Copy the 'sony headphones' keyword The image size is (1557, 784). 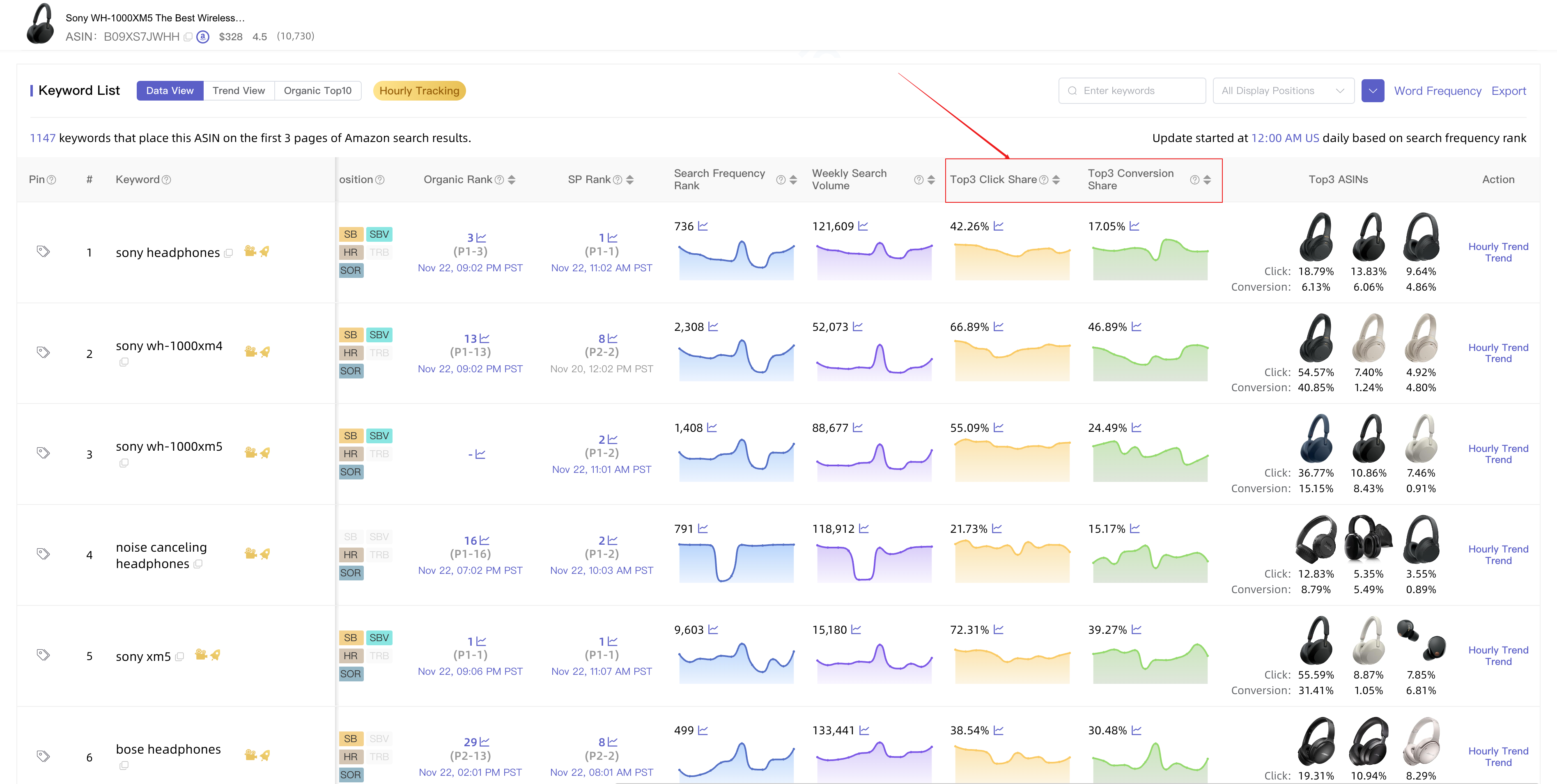(228, 253)
